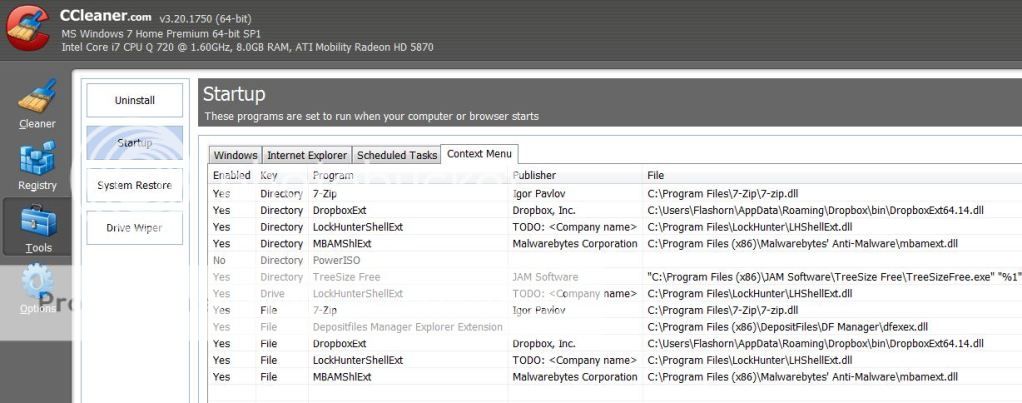Select the Drive LockHunterShellExt row
This screenshot has height=403, width=1022.
615,293
